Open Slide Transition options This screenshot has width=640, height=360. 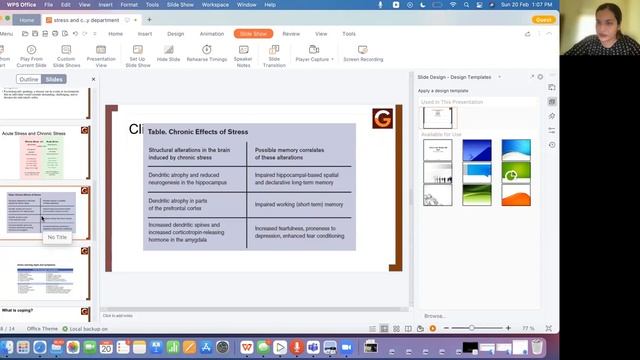coord(274,56)
